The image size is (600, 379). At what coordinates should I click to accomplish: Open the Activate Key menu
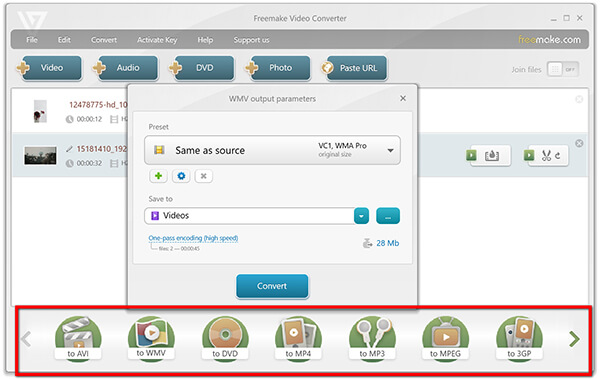point(157,40)
